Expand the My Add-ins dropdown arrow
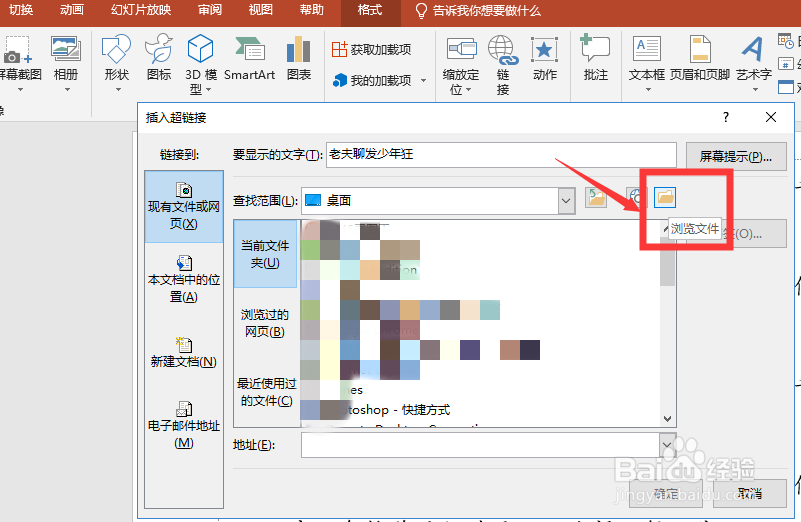Screen dimensions: 801x522 423,81
